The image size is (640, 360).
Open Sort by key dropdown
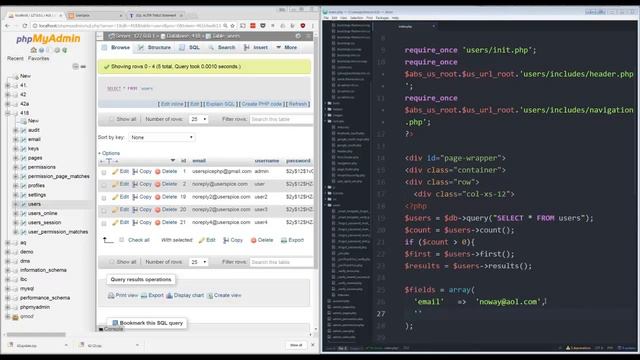click(162, 138)
